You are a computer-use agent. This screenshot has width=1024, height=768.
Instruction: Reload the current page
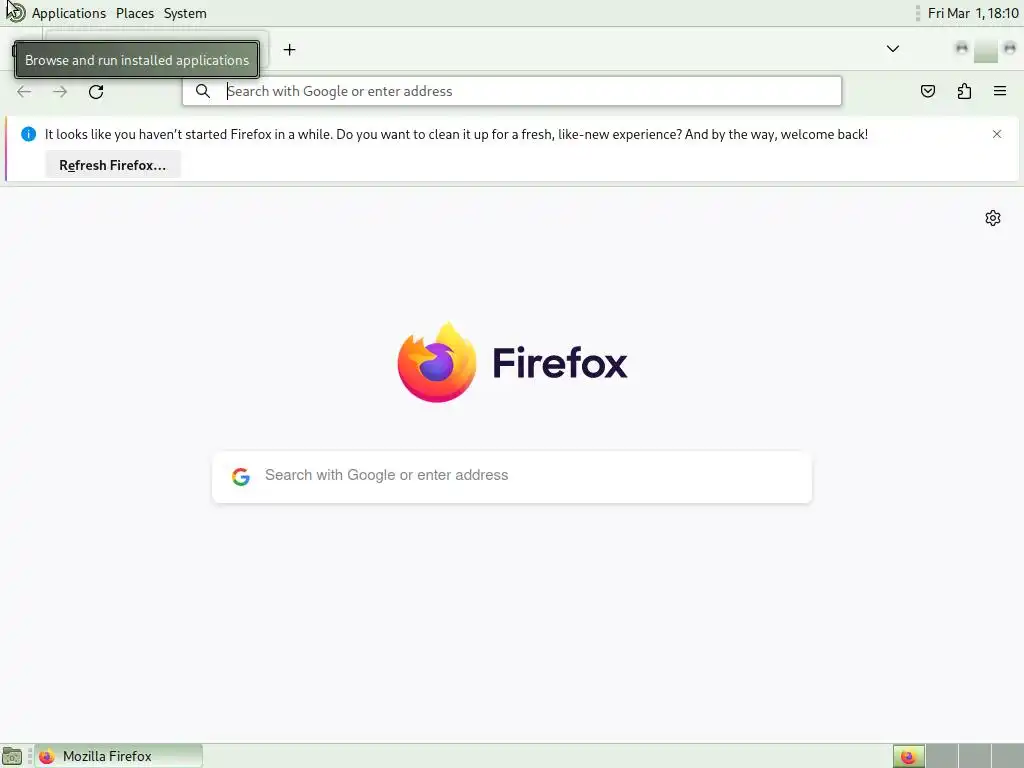(x=96, y=91)
